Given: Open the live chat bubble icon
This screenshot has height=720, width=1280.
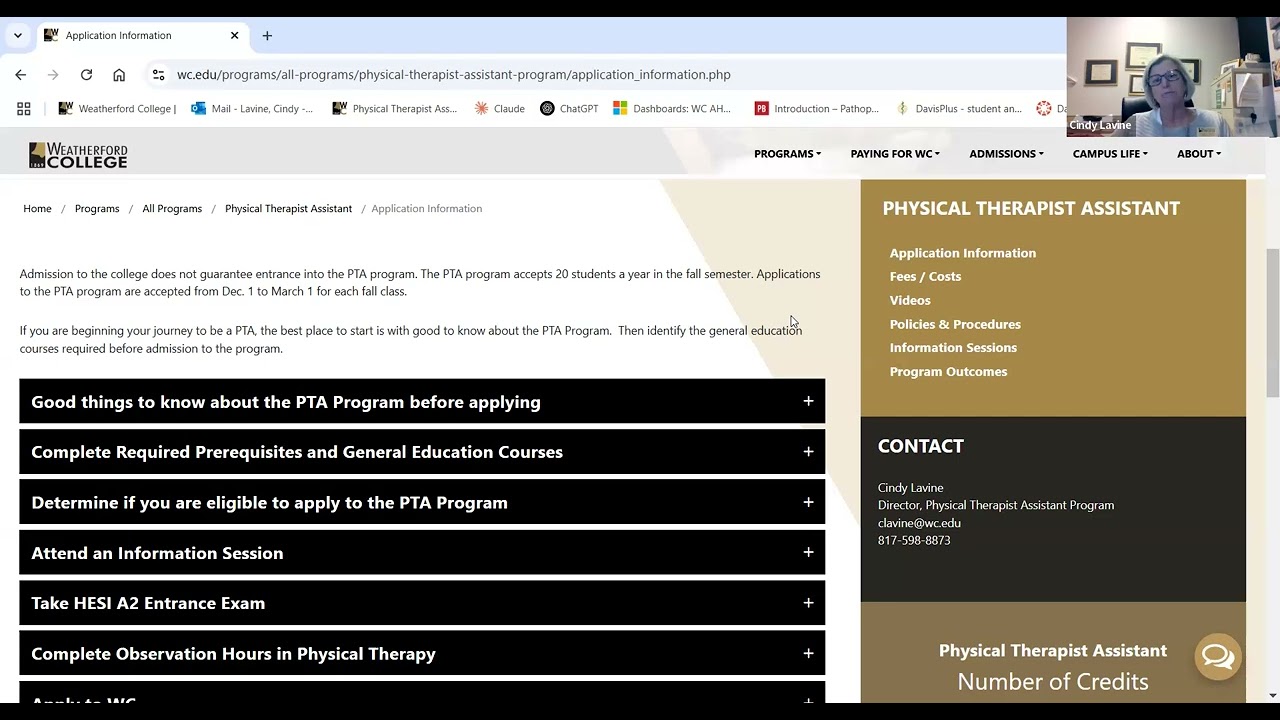Looking at the screenshot, I should click(x=1218, y=657).
